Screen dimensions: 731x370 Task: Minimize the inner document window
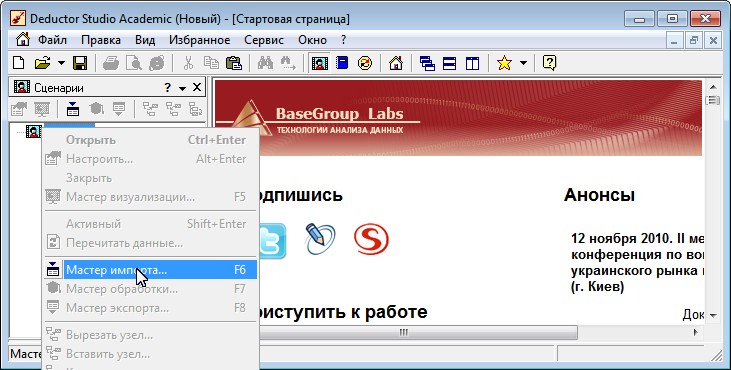tap(674, 40)
